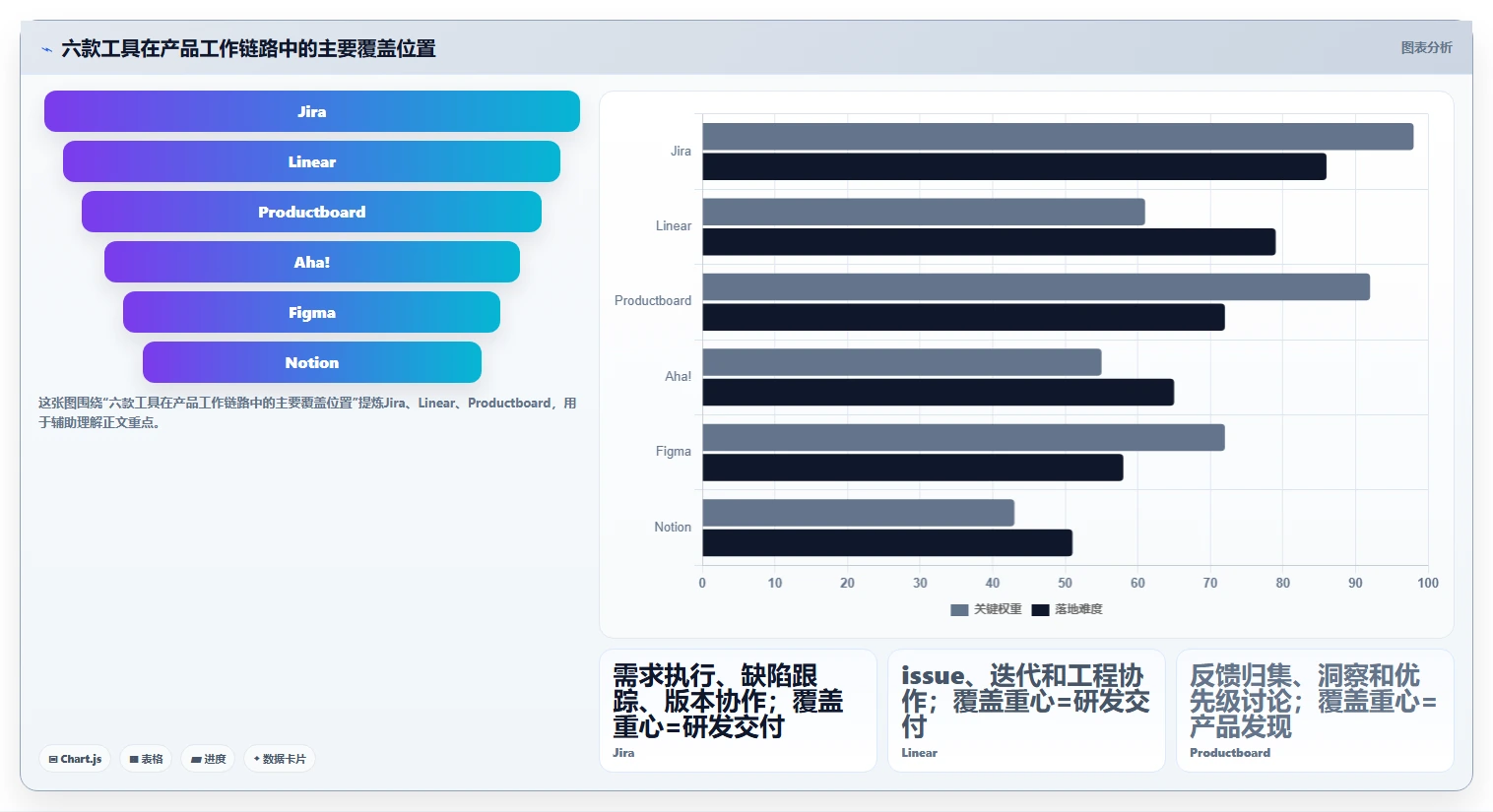Click the x-axis tick value 0

(702, 583)
